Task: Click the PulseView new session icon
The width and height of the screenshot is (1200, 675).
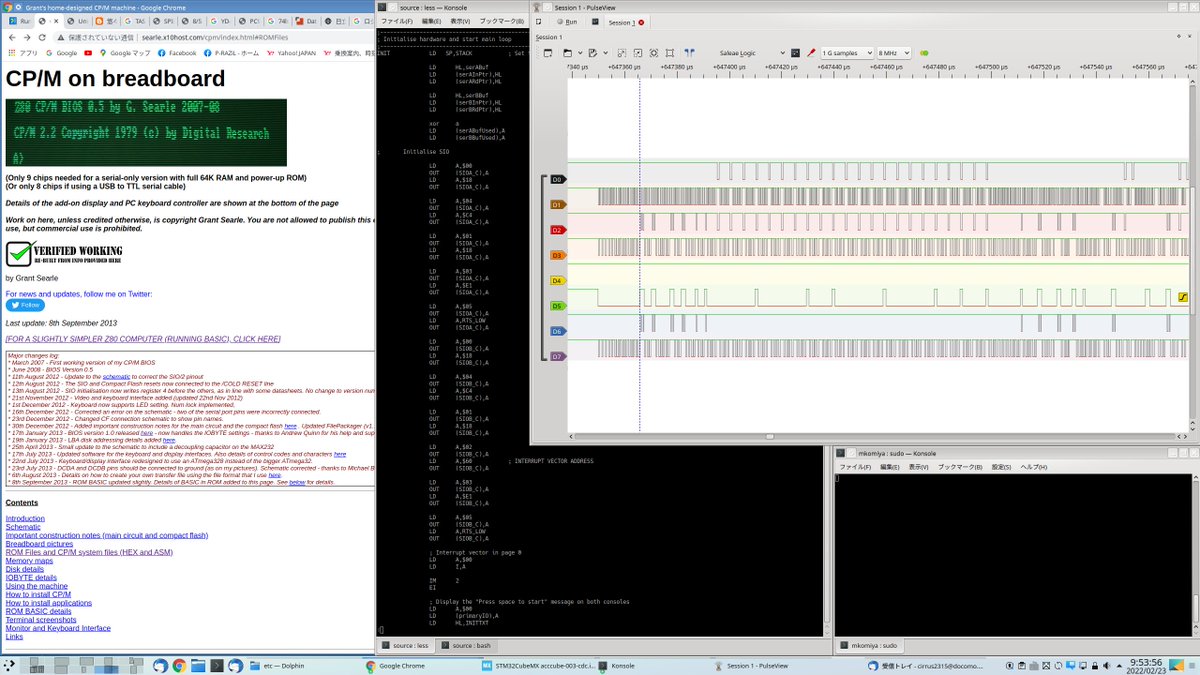Action: point(537,21)
